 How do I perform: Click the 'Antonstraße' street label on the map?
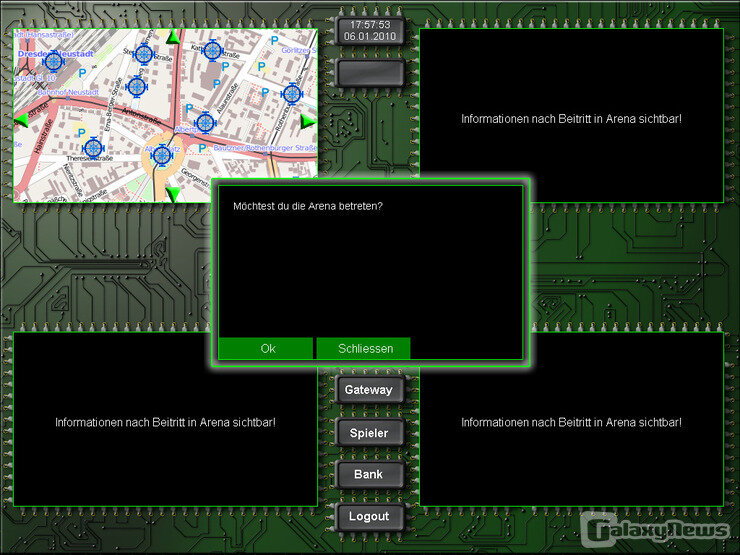[x=141, y=117]
